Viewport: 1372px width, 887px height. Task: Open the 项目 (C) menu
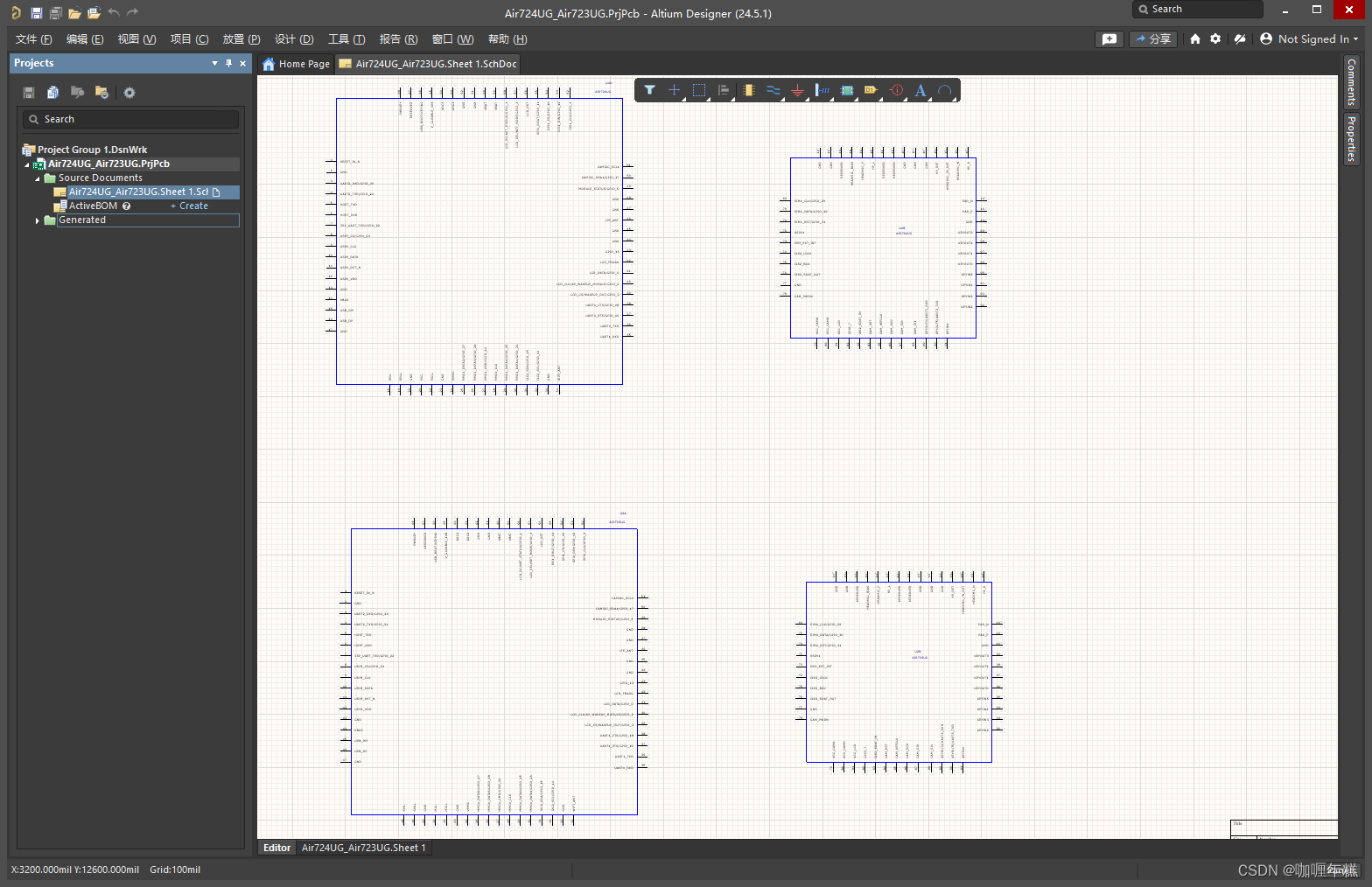[x=189, y=39]
